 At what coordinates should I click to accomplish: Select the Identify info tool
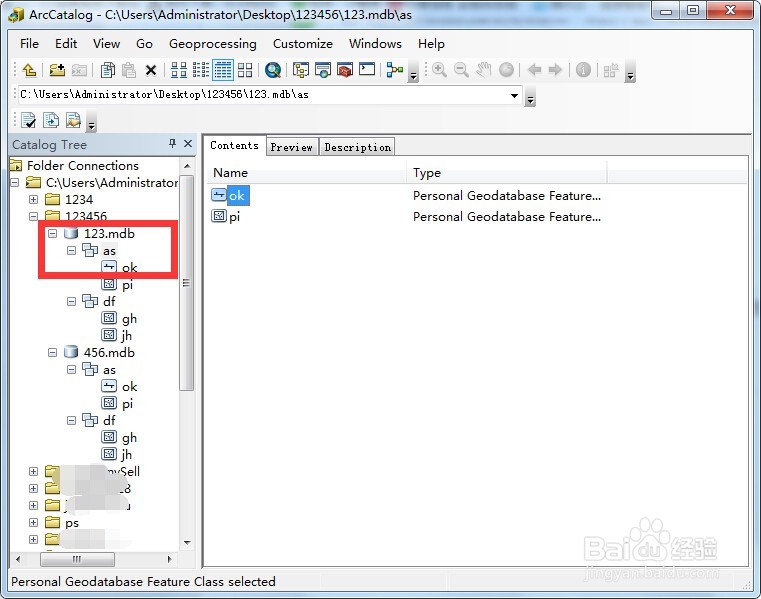tap(583, 70)
